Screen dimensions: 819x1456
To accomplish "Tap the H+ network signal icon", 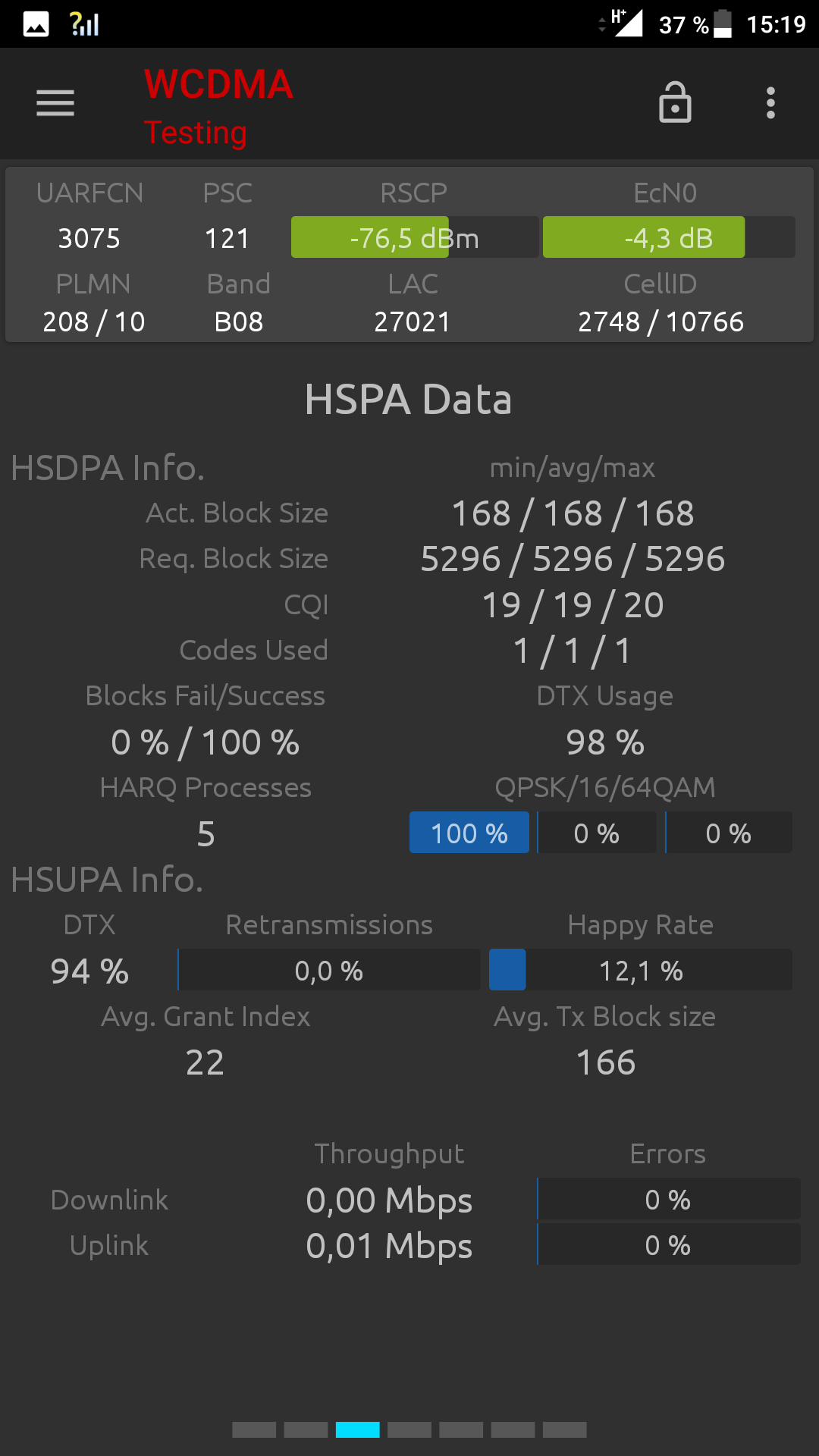I will 626,23.
